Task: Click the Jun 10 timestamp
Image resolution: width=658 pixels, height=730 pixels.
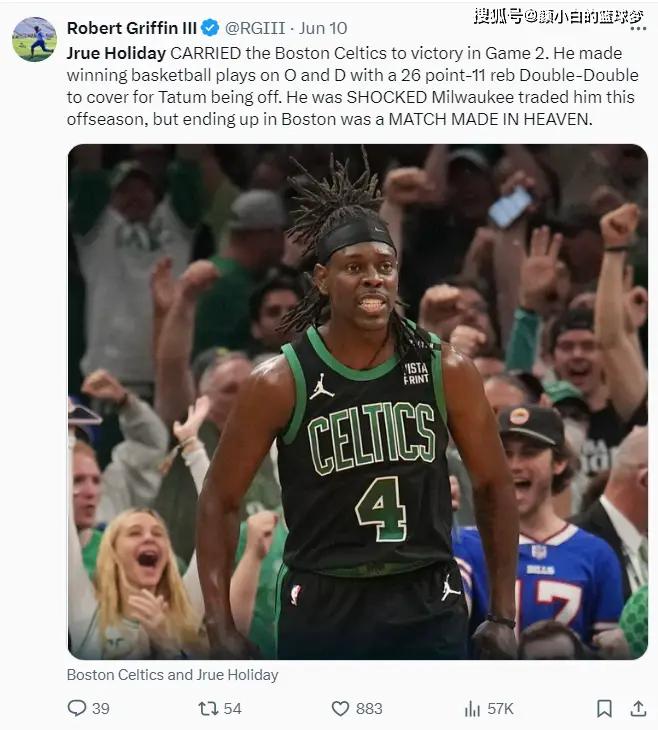Action: point(323,28)
